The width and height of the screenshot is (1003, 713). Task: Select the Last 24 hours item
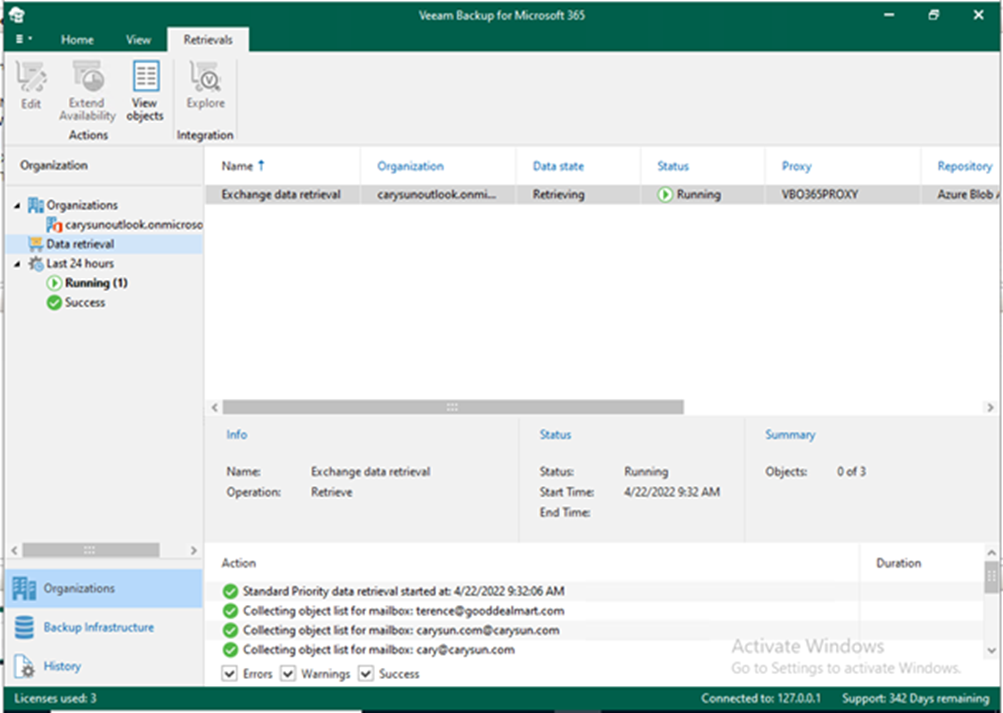point(80,263)
